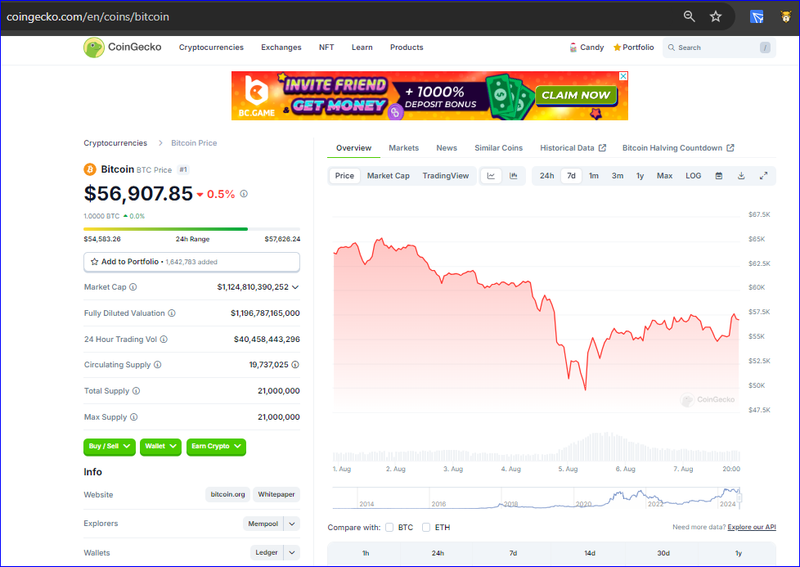Click the browser address bar URL
The image size is (800, 567).
(88, 17)
